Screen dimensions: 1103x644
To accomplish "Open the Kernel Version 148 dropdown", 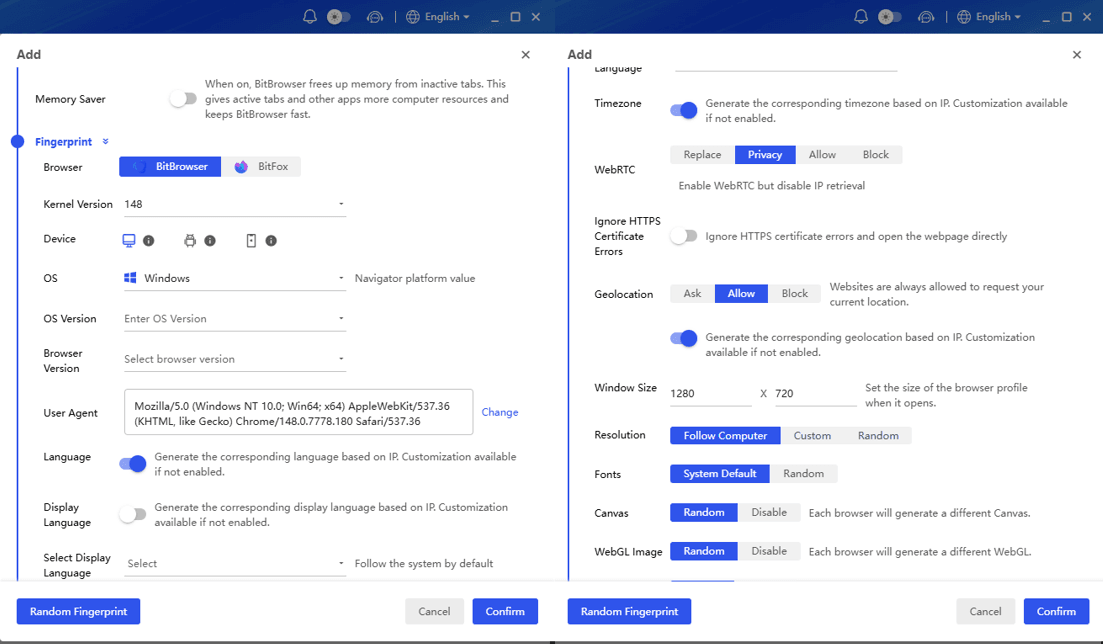I will click(235, 204).
